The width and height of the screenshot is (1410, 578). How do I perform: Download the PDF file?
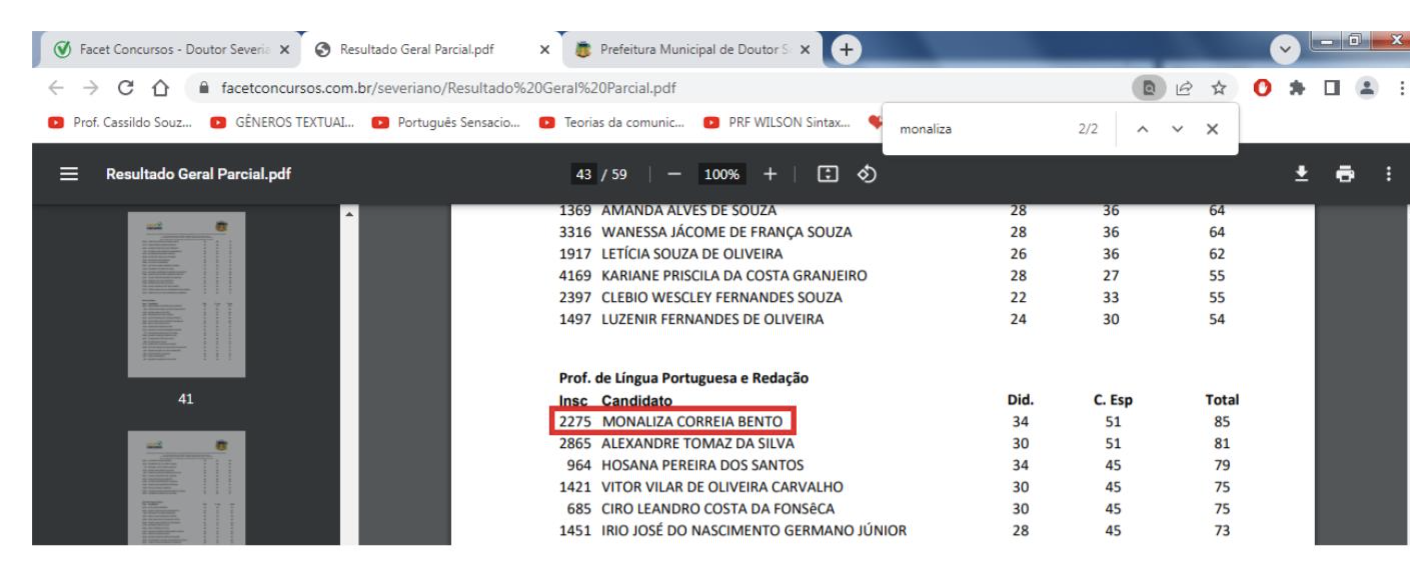pos(1301,174)
